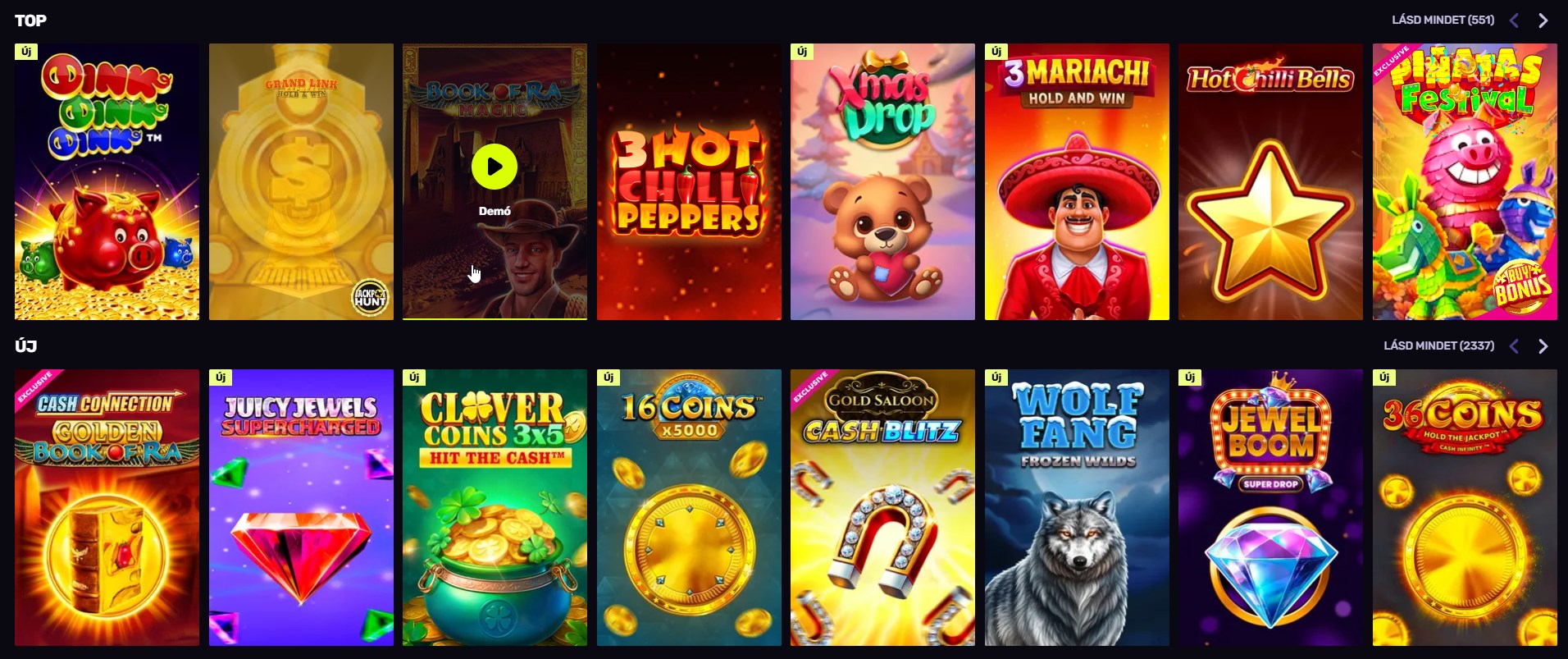Show next games in ÚJ section

pyautogui.click(x=1543, y=346)
